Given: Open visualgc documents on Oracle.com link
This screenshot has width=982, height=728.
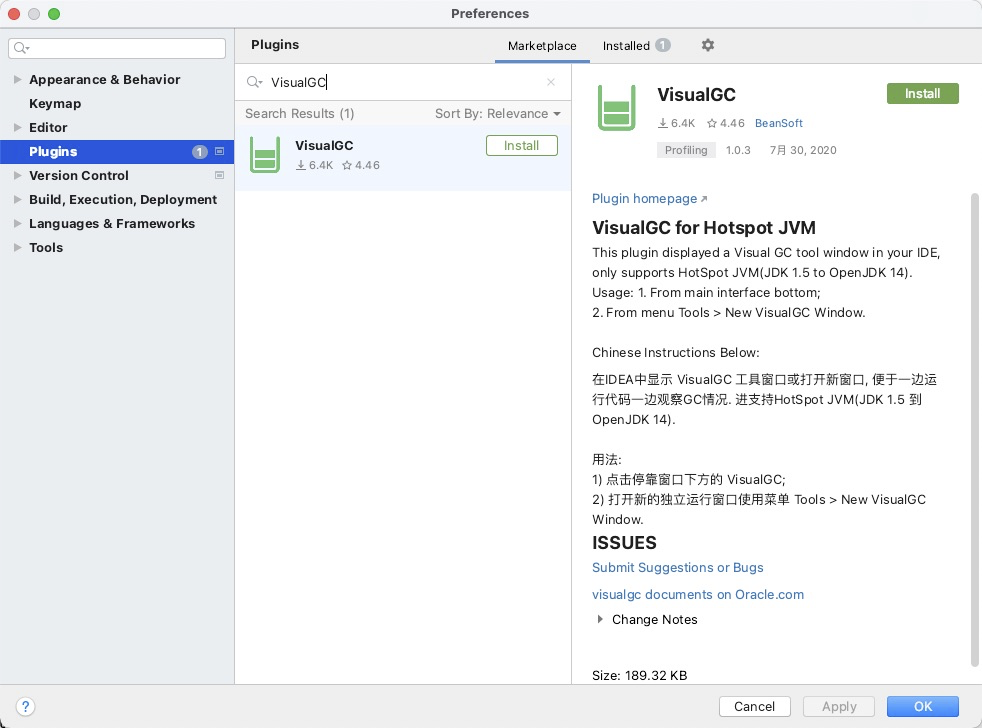Looking at the screenshot, I should tap(698, 595).
